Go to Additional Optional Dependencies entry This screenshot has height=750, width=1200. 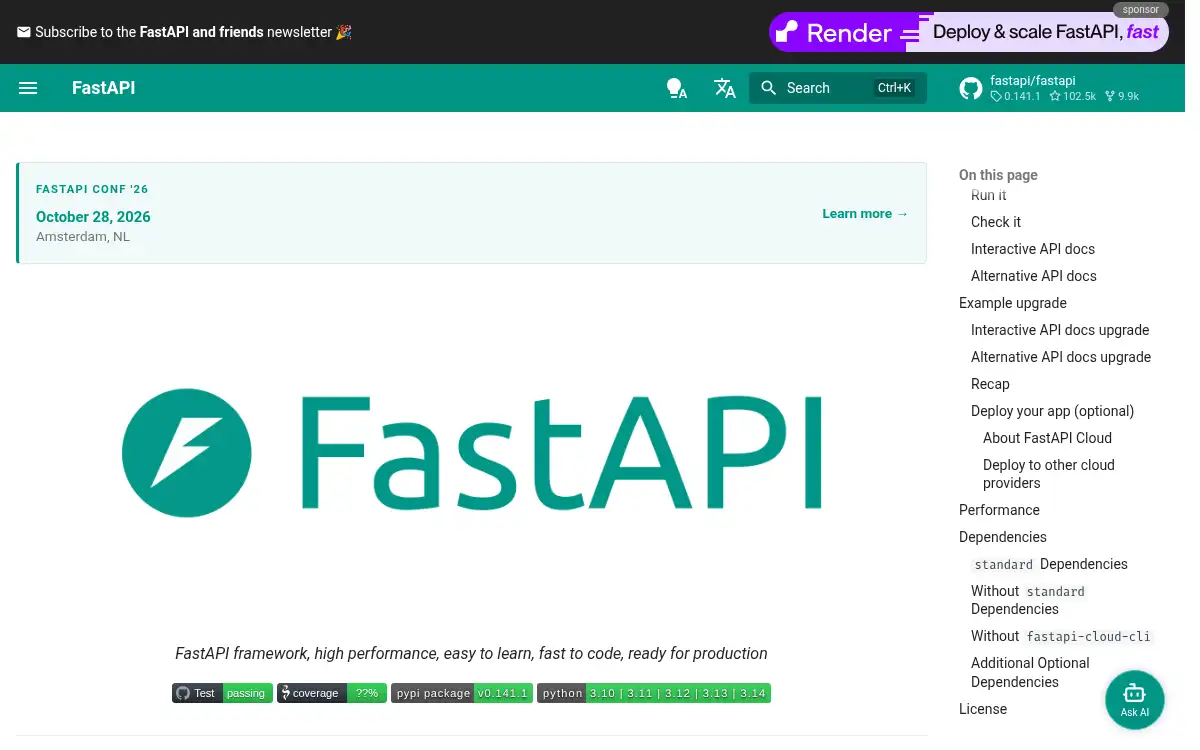pos(1030,672)
